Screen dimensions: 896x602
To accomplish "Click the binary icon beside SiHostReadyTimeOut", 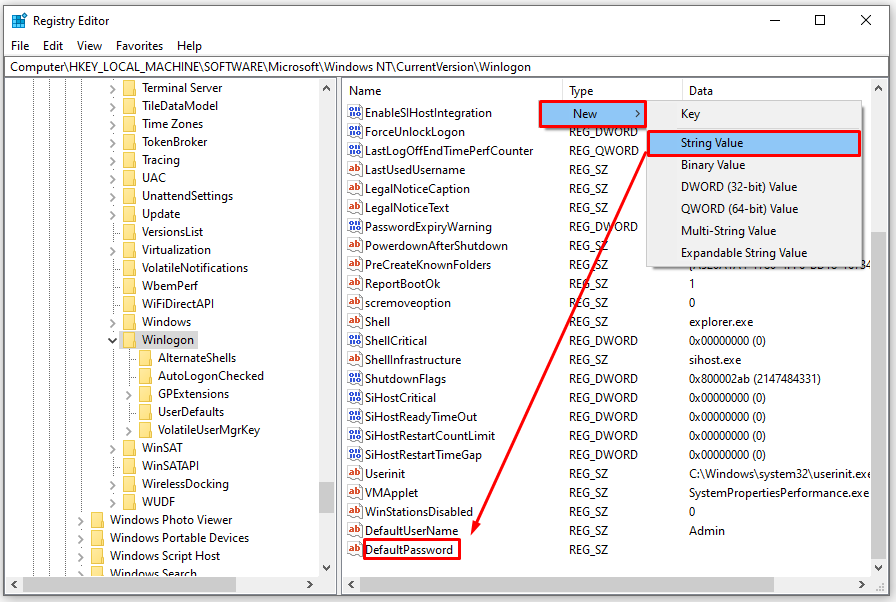I will point(354,416).
